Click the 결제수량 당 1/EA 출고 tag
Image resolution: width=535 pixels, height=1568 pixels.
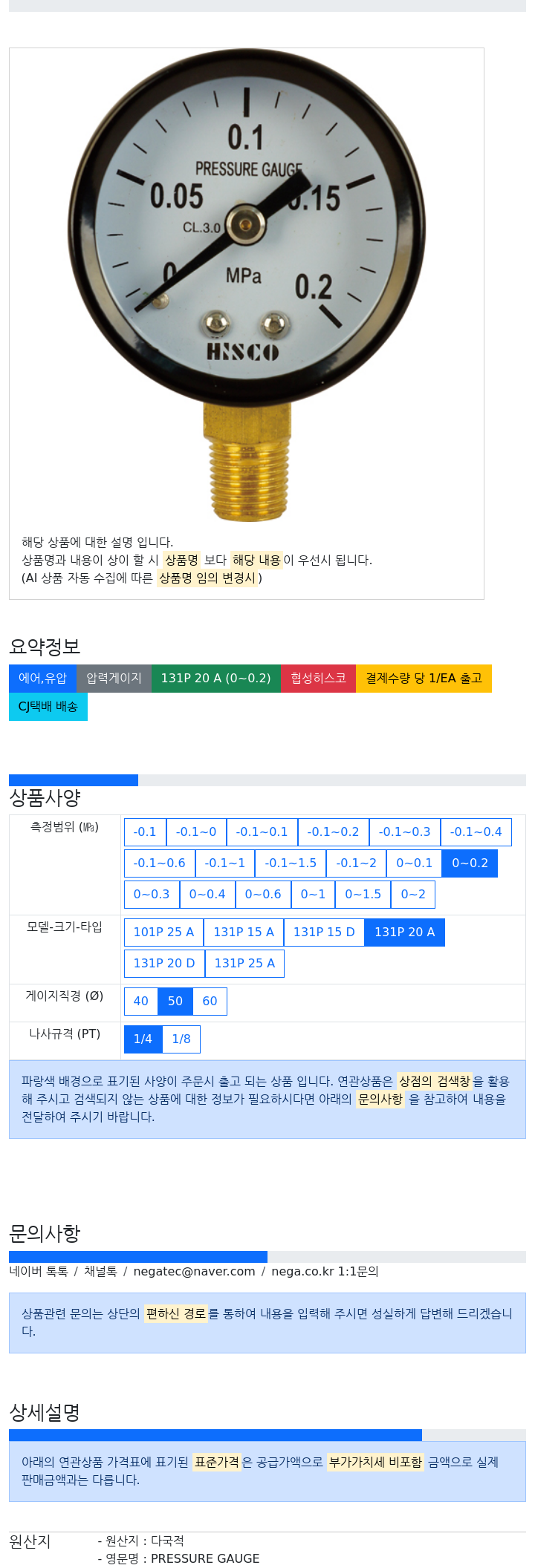coord(424,678)
